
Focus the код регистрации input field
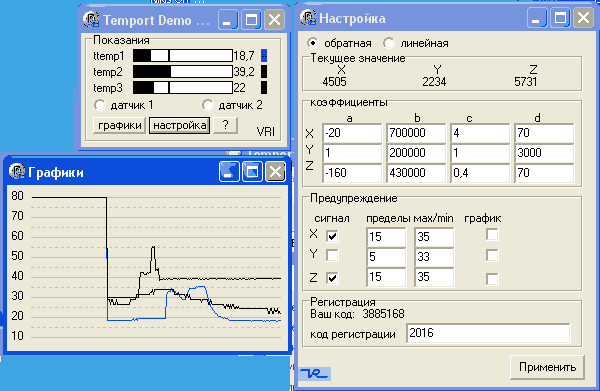(488, 333)
